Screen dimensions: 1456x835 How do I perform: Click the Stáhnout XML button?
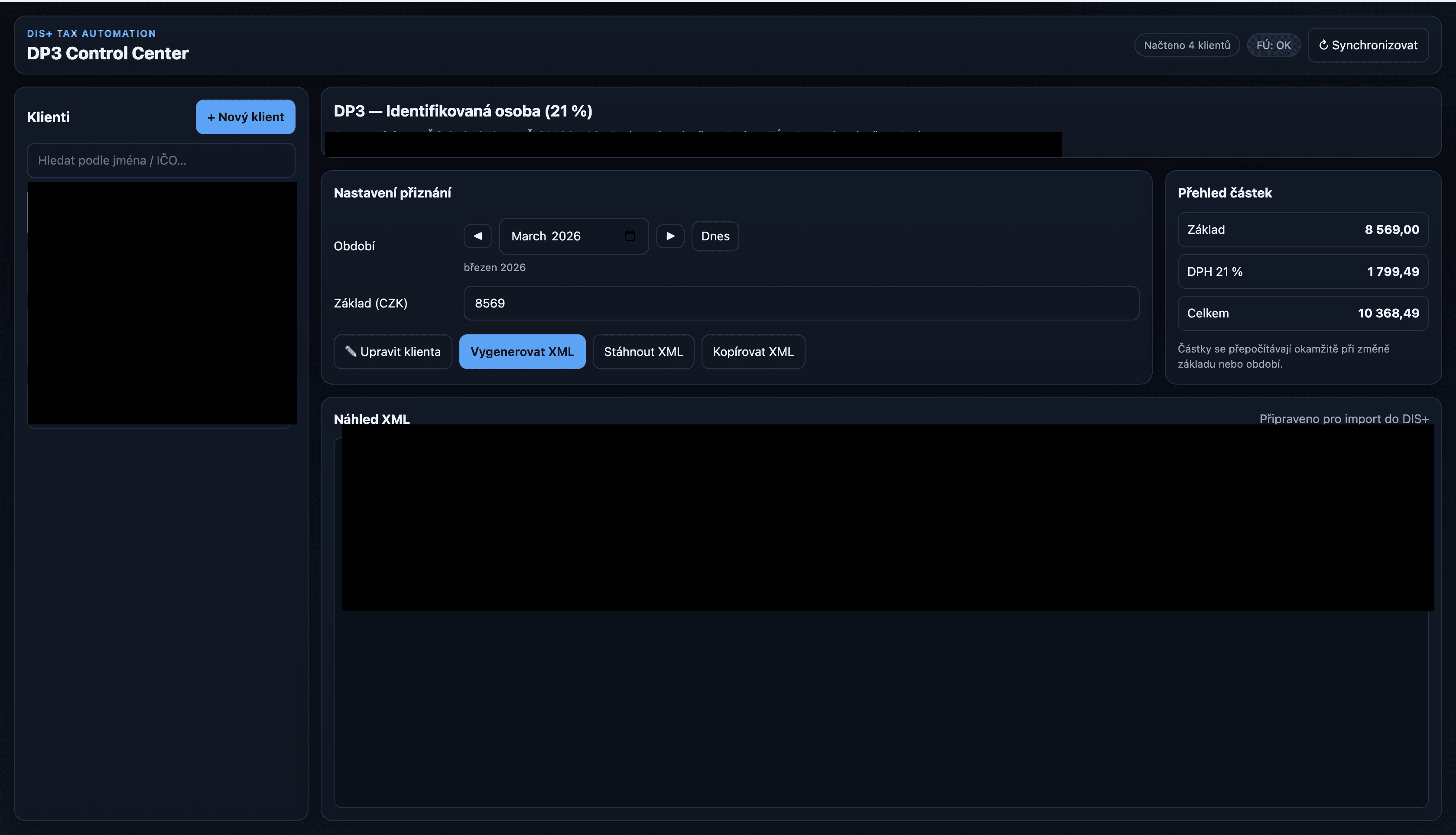tap(643, 352)
